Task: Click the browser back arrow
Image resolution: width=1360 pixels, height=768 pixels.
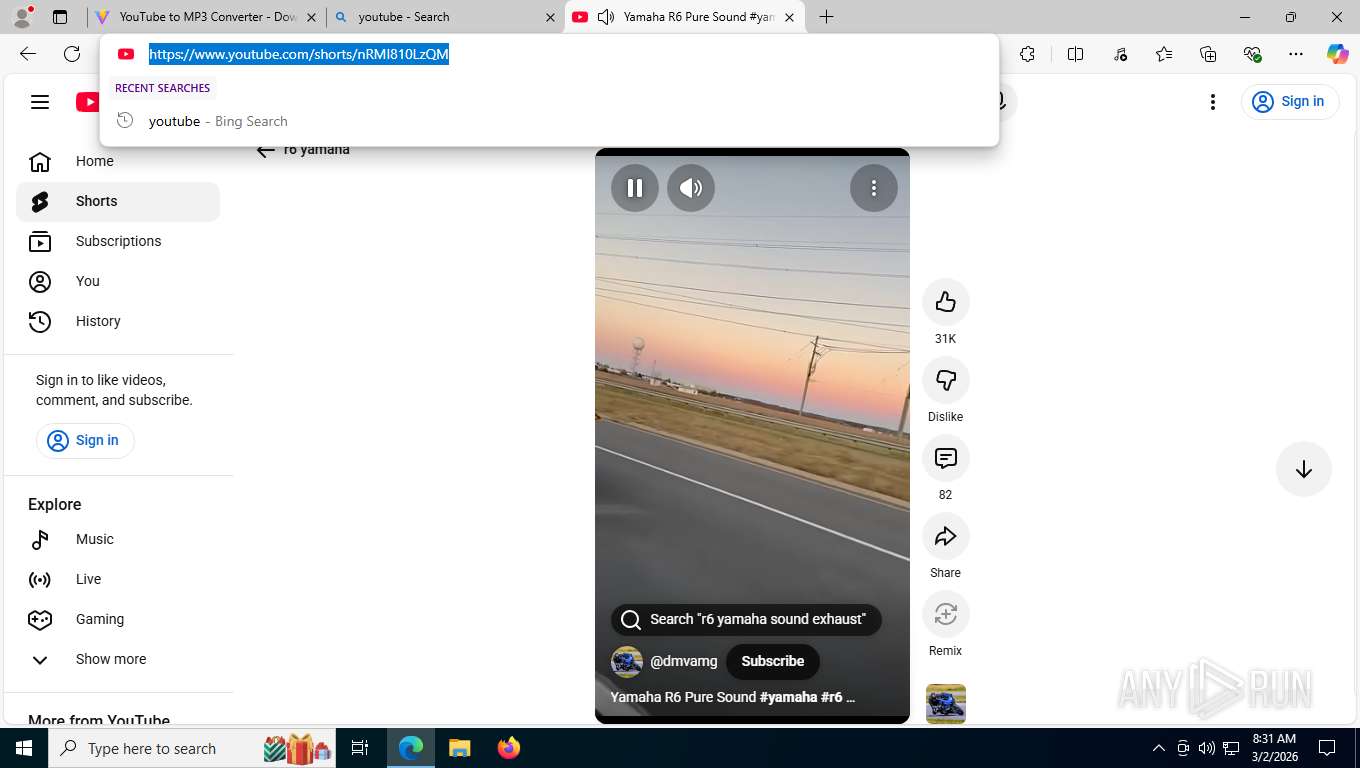Action: tap(28, 54)
